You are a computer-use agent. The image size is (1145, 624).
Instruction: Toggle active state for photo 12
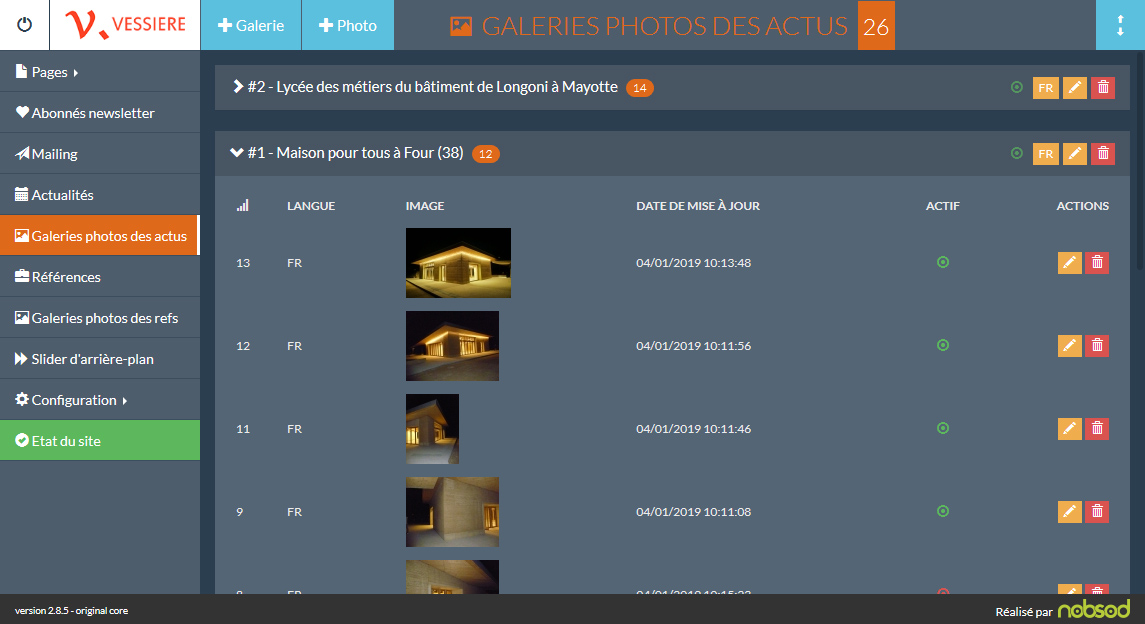(943, 345)
